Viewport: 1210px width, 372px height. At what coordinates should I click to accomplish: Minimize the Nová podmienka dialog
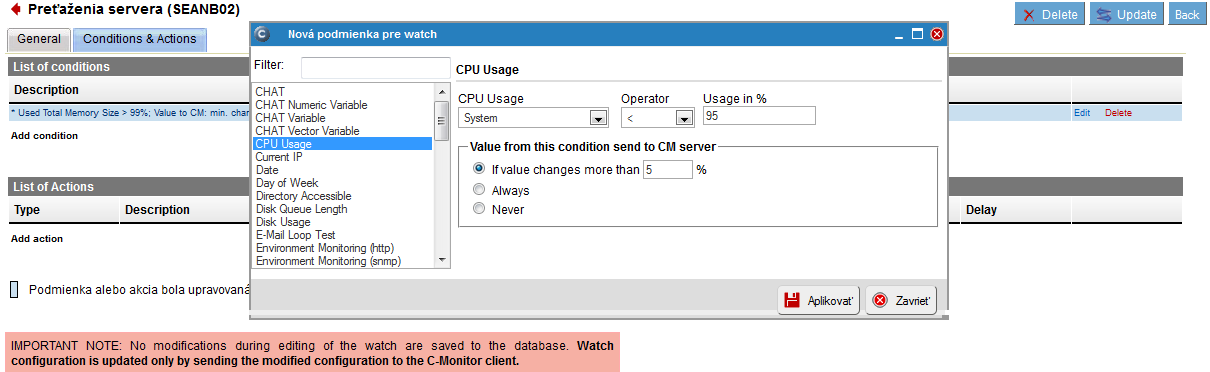pos(900,34)
